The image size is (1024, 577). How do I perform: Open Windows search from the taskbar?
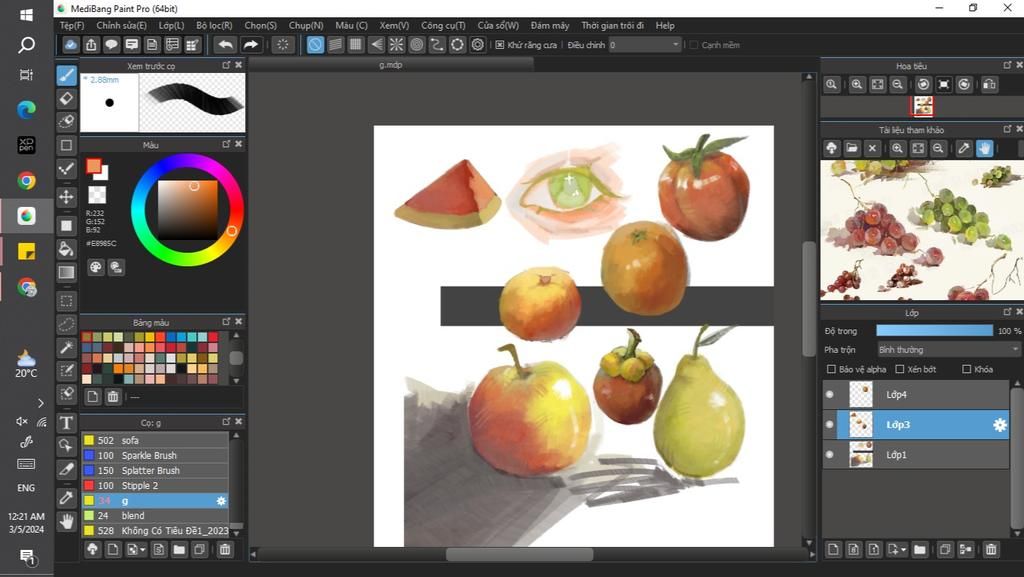click(x=26, y=45)
